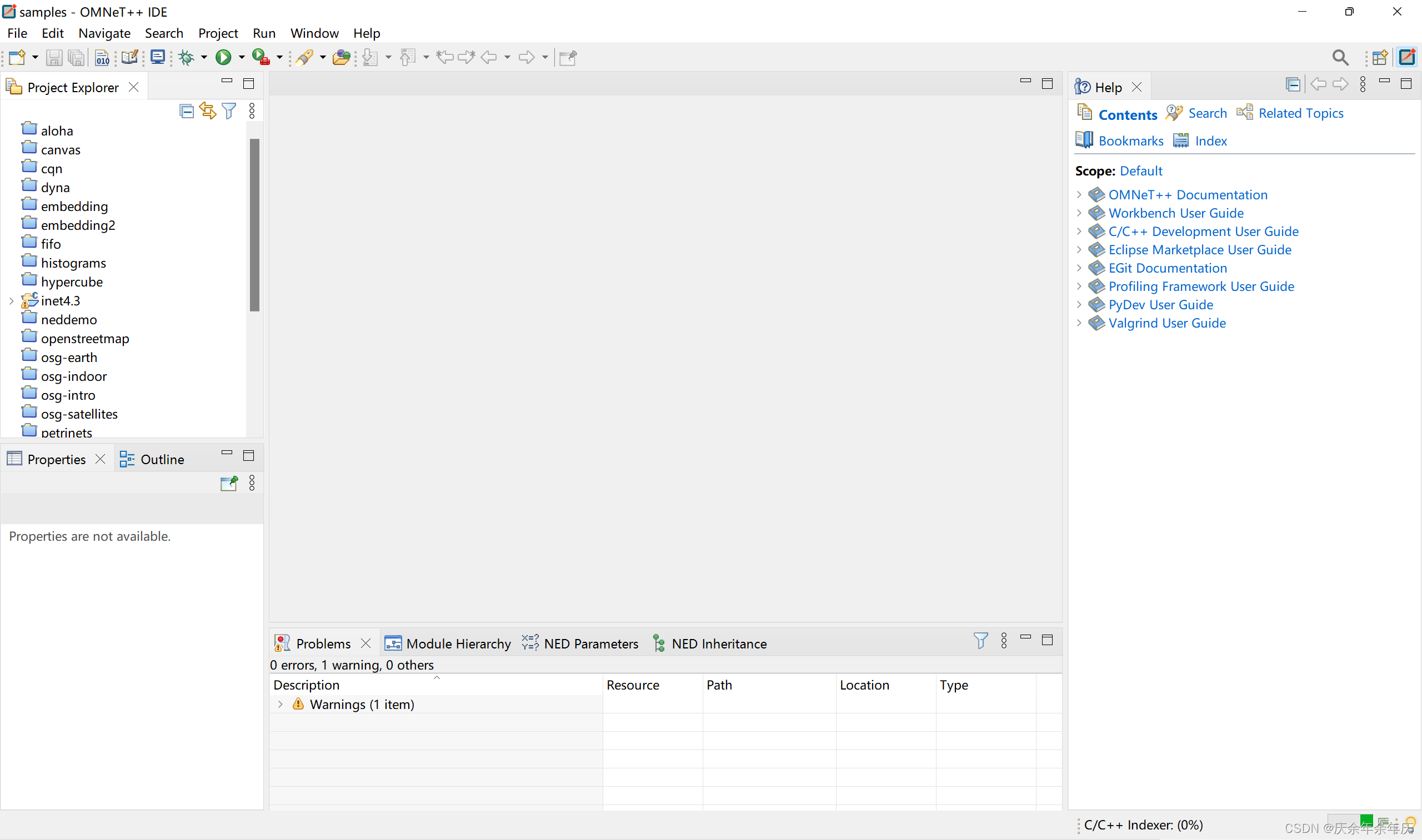Click the filter icon in Problems panel
Screen dimensions: 1422x840
click(981, 640)
